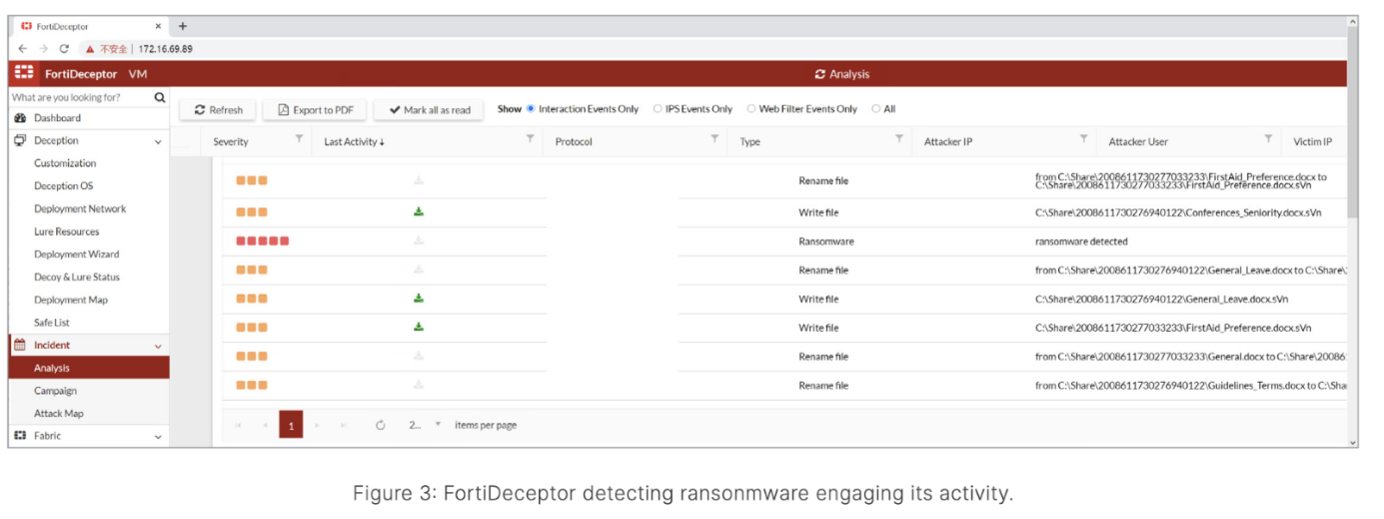Screen dimensions: 1384x519
Task: Refresh the pager with the circular arrow icon
Action: (x=381, y=425)
